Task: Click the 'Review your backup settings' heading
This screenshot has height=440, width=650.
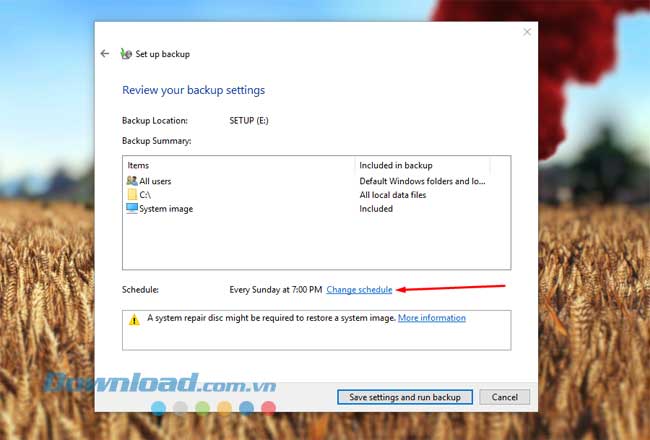Action: pyautogui.click(x=193, y=90)
